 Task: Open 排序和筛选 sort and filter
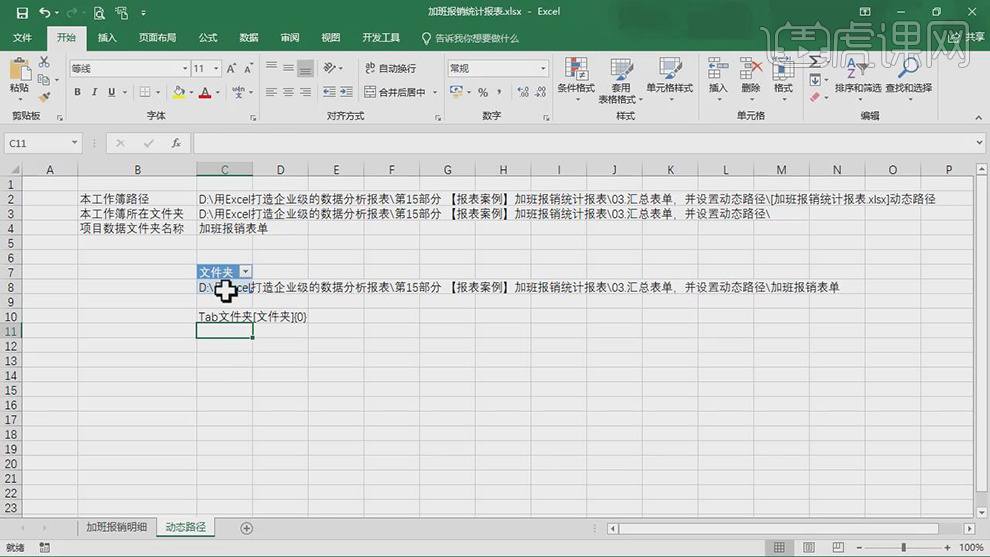point(857,80)
